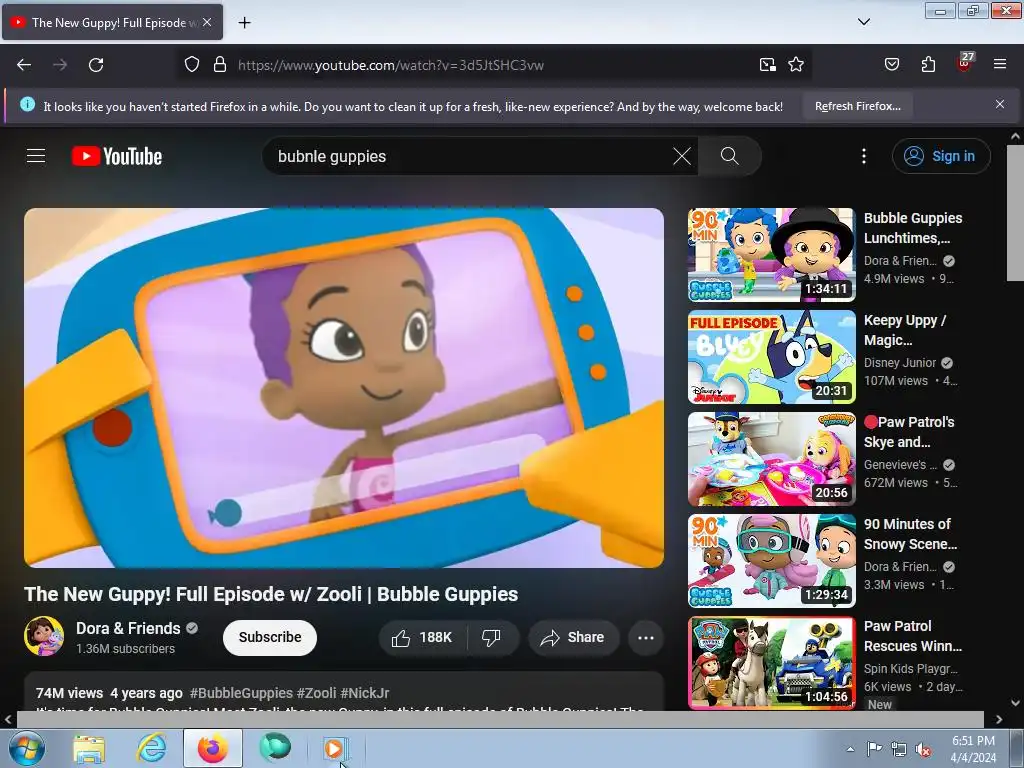1024x768 pixels.
Task: Close The New Guppy browser tab
Action: [207, 22]
